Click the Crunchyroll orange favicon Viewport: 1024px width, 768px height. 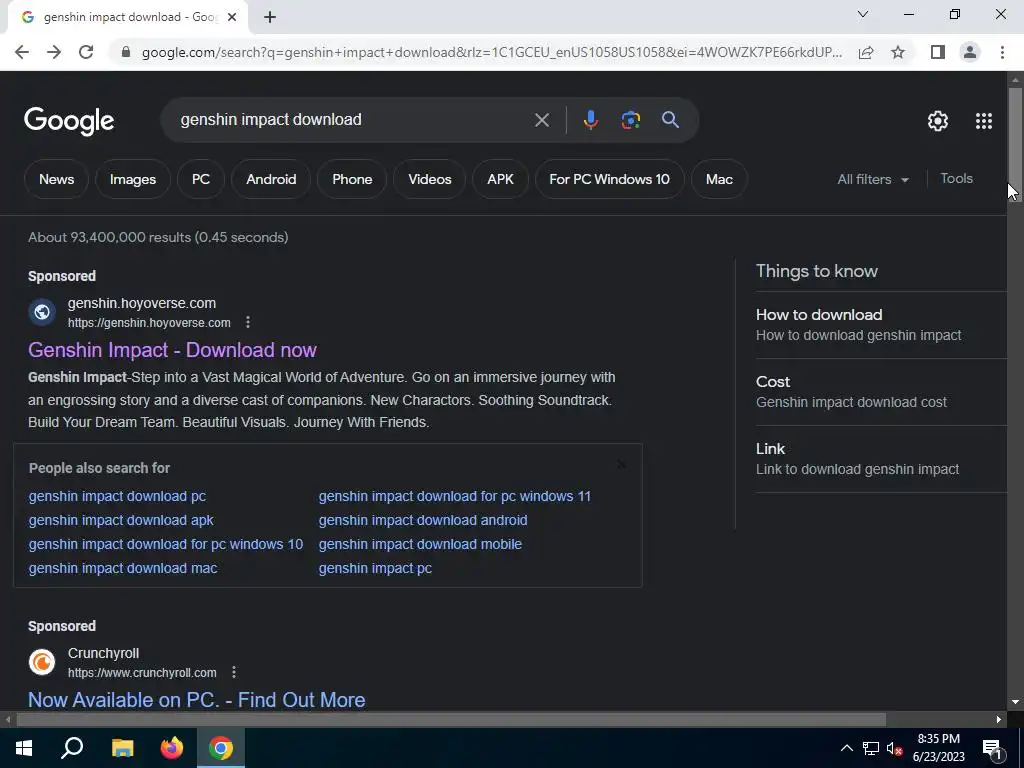[x=42, y=662]
